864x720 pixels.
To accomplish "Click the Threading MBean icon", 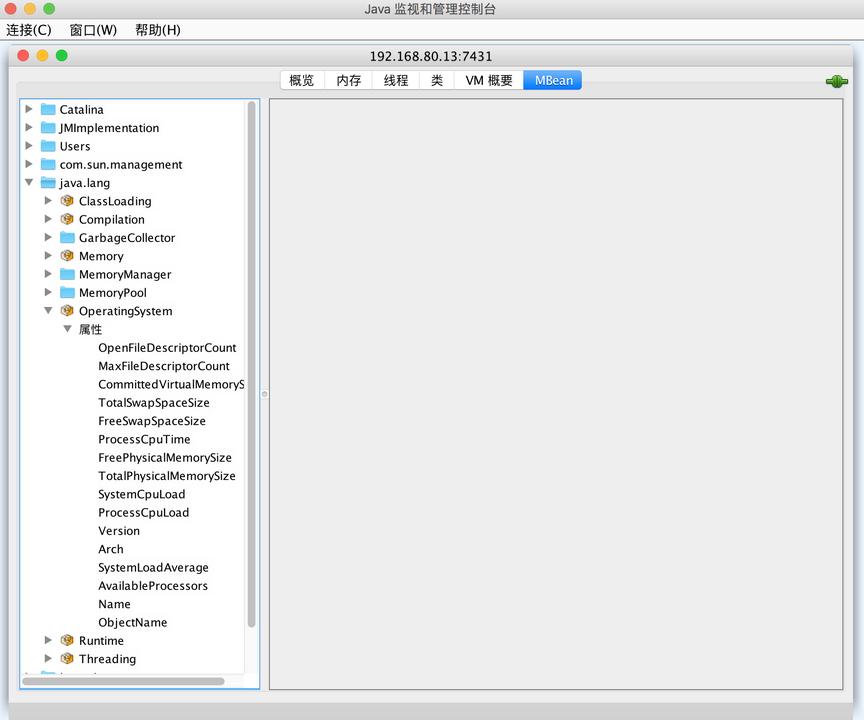I will point(67,659).
